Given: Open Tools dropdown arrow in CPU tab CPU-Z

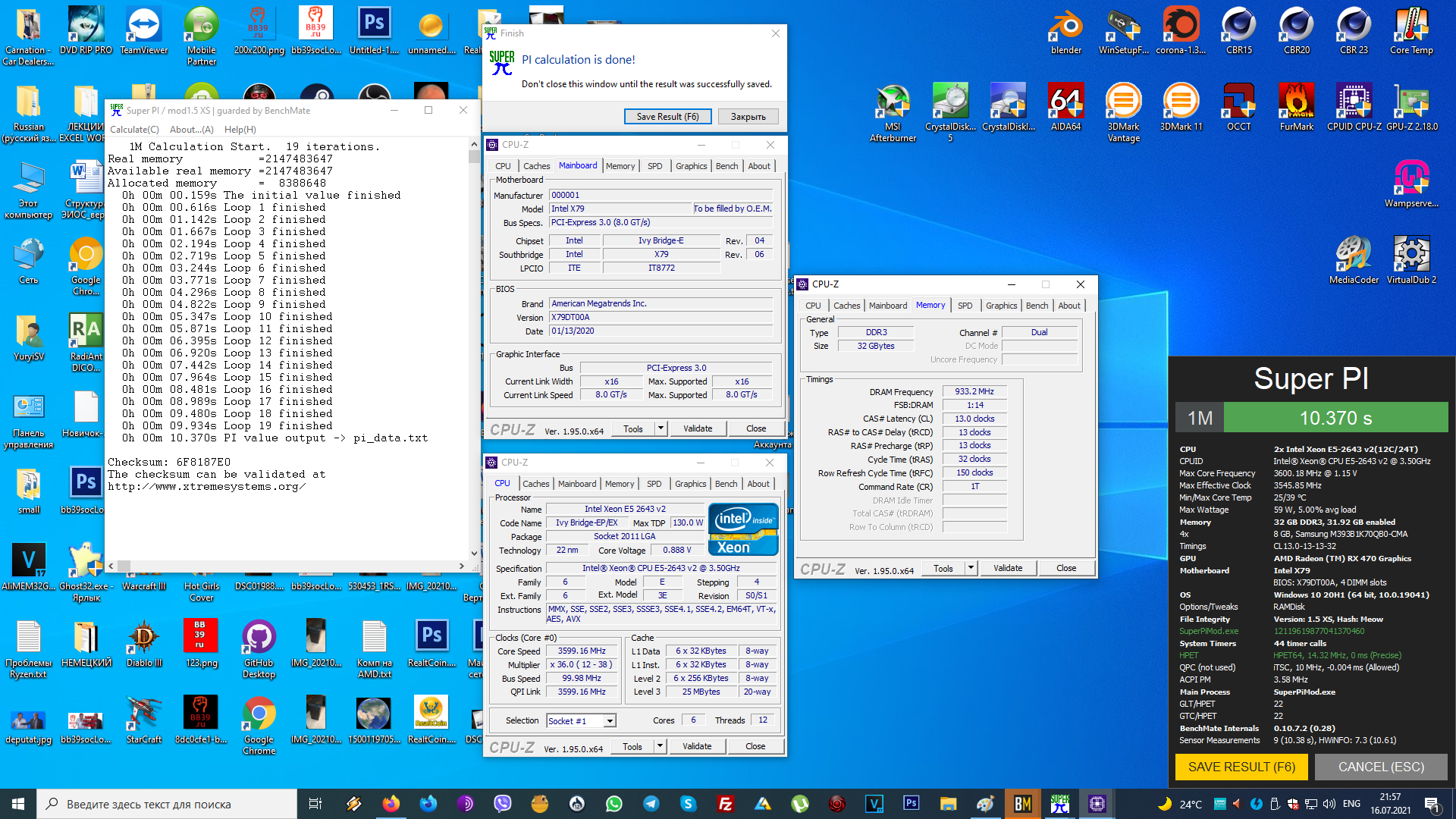Looking at the screenshot, I should coord(660,746).
